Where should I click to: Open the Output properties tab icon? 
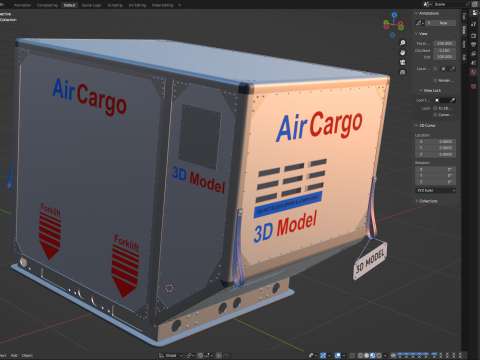tap(473, 44)
